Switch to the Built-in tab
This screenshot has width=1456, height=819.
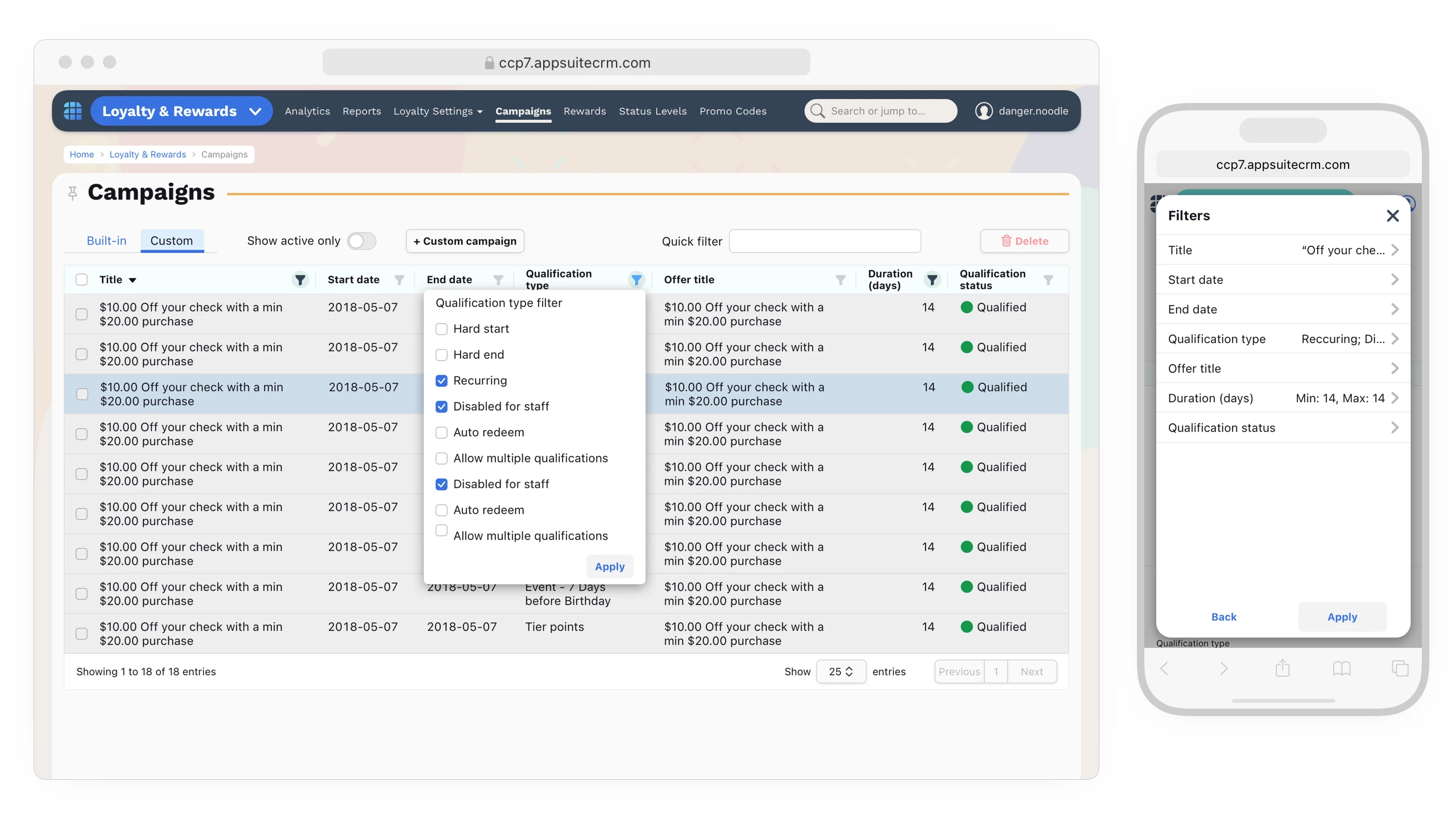106,241
